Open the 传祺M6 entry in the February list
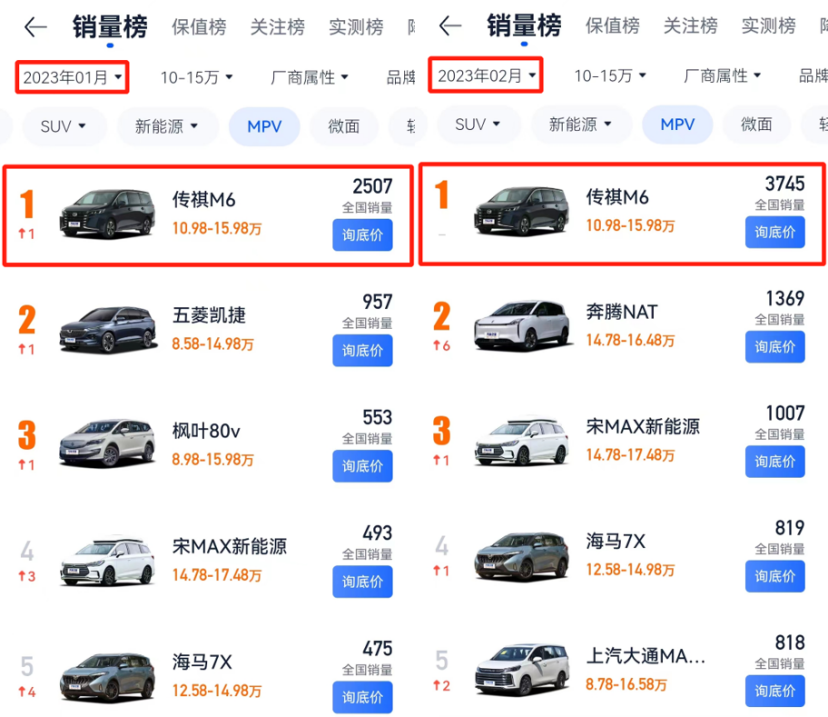 620,208
